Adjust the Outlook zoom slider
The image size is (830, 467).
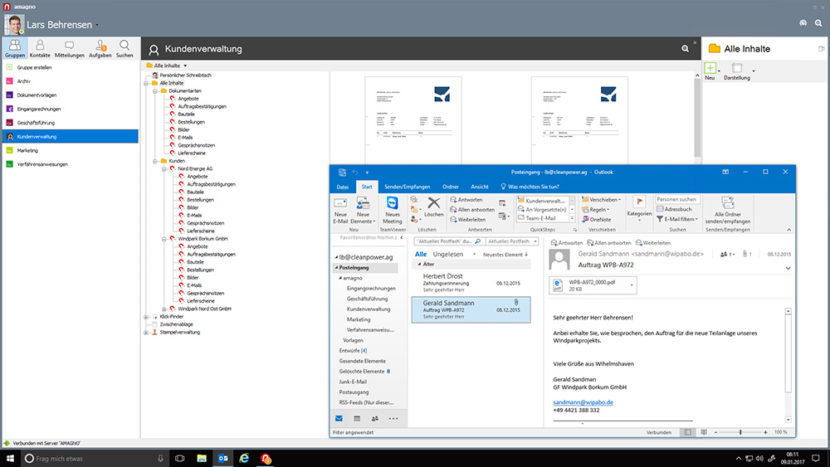click(740, 433)
